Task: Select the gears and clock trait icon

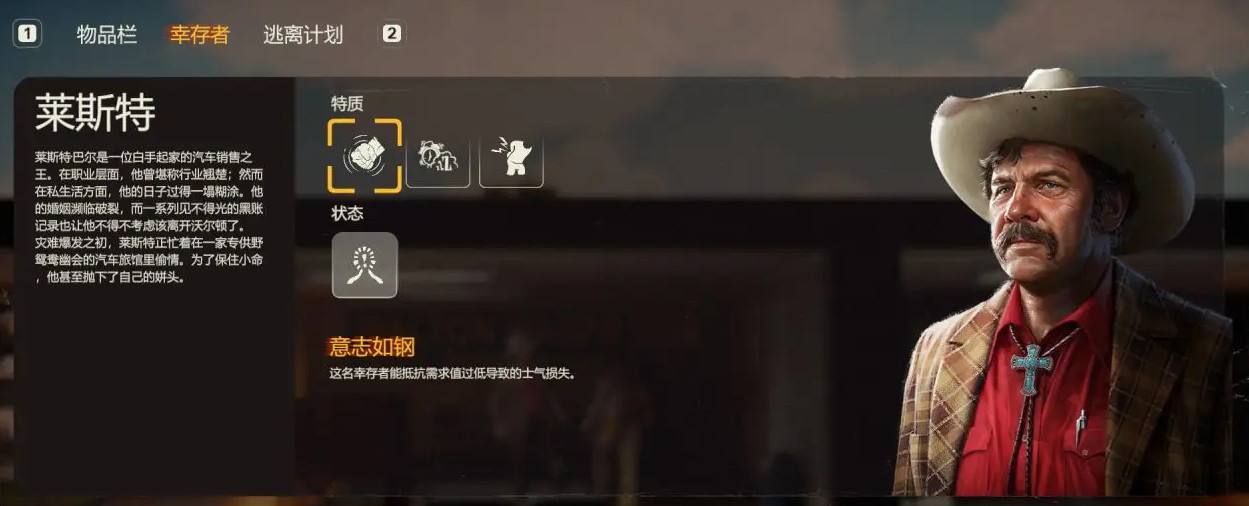Action: (x=438, y=155)
